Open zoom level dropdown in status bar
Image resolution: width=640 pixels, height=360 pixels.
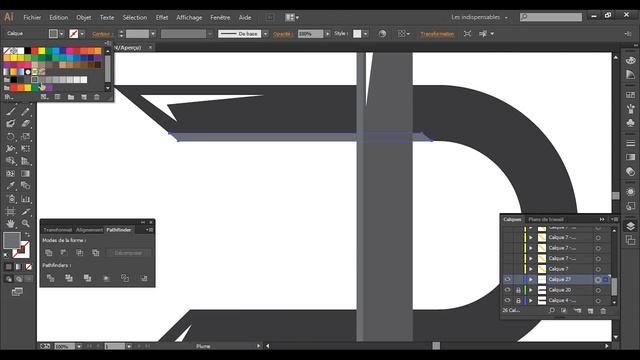pyautogui.click(x=79, y=346)
